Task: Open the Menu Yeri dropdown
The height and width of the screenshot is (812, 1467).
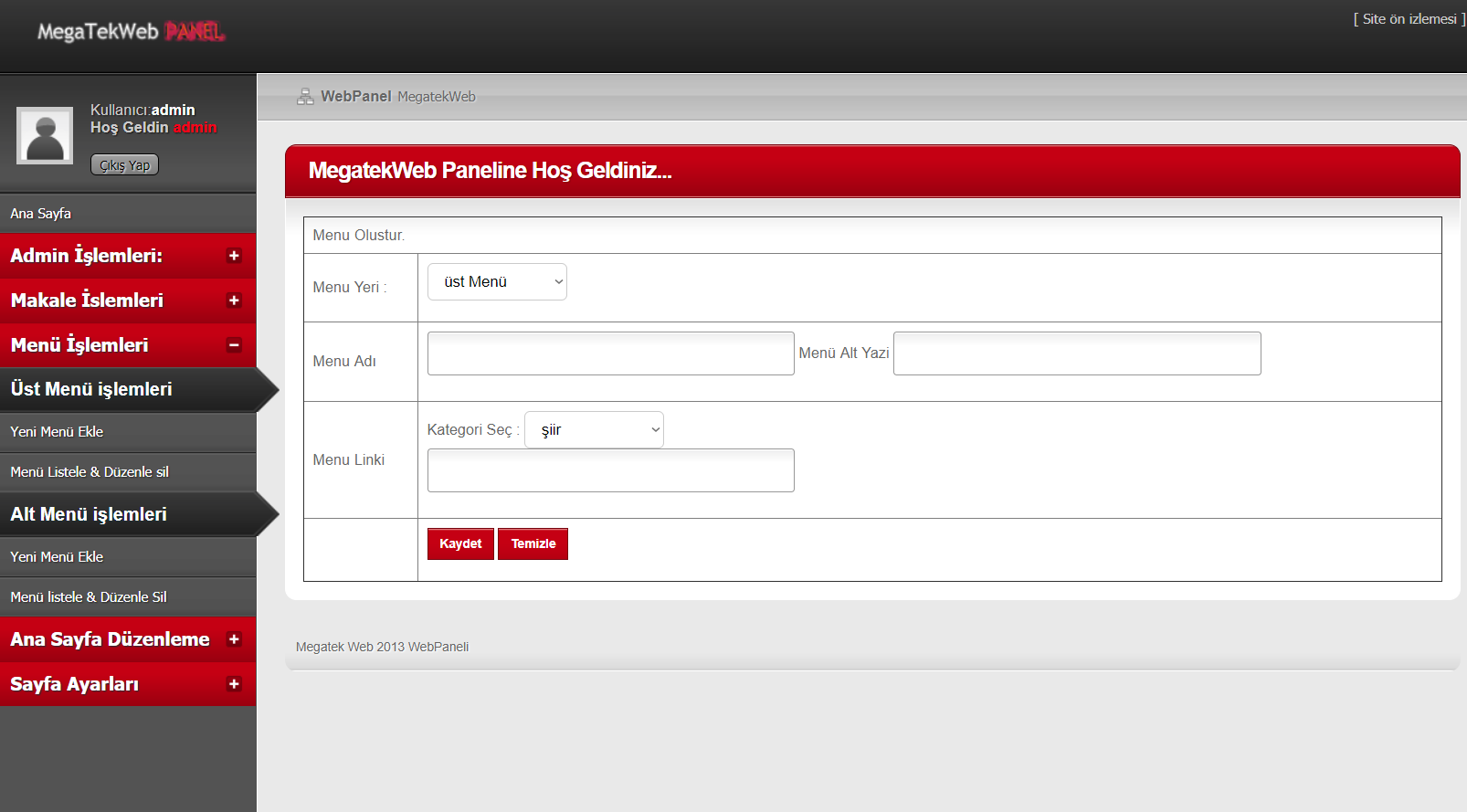Action: click(497, 282)
